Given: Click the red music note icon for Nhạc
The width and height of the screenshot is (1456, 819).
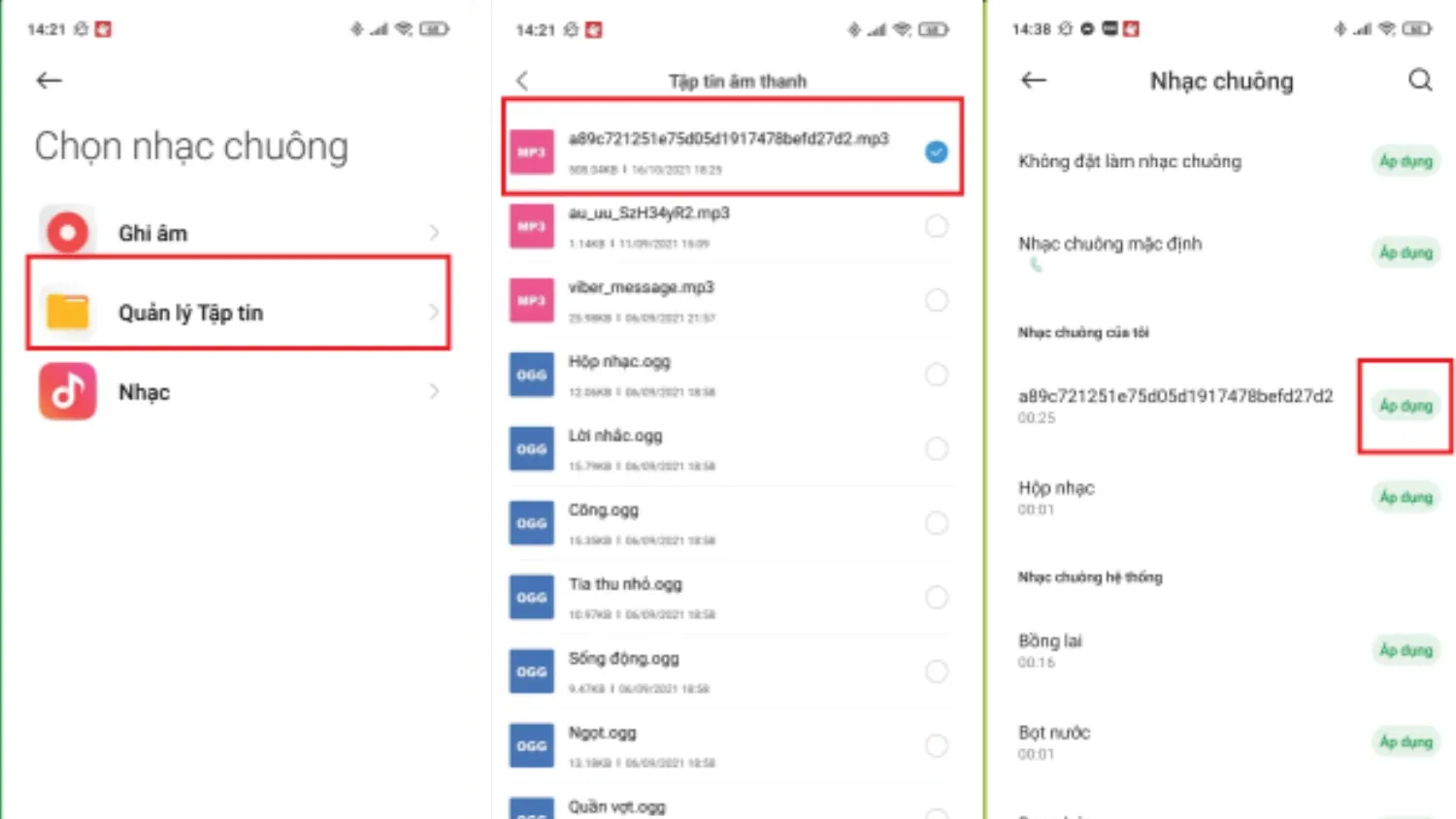Looking at the screenshot, I should [66, 391].
